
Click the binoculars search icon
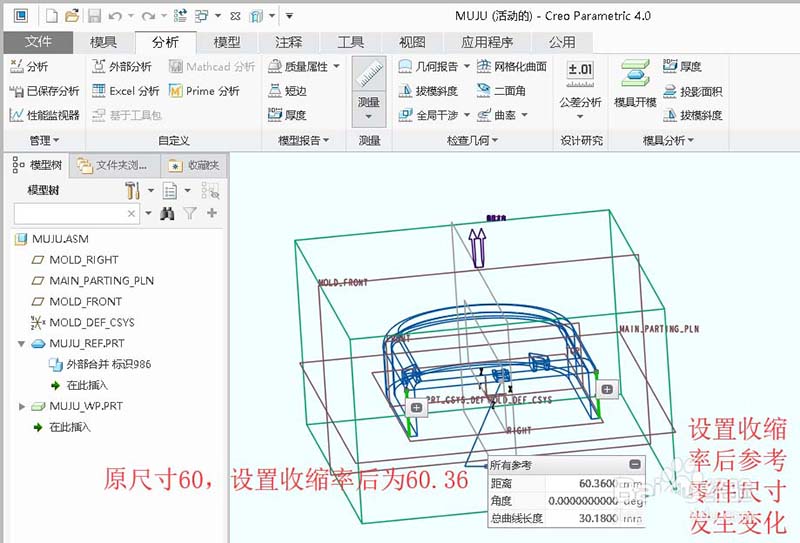(167, 213)
